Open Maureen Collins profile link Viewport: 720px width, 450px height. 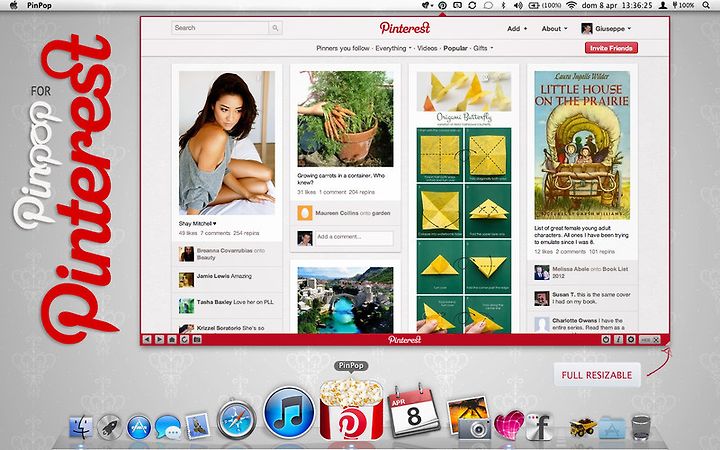[x=337, y=213]
